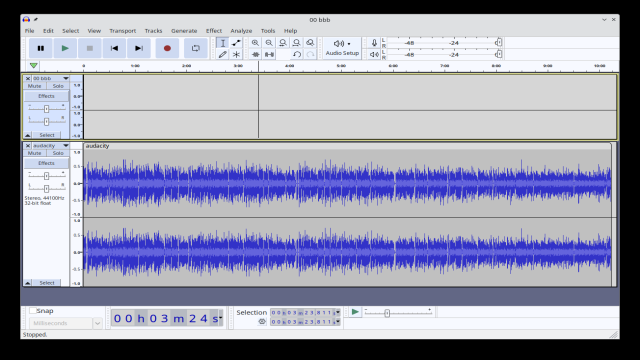Adjust gain slider on 'audacity' track

click(47, 176)
